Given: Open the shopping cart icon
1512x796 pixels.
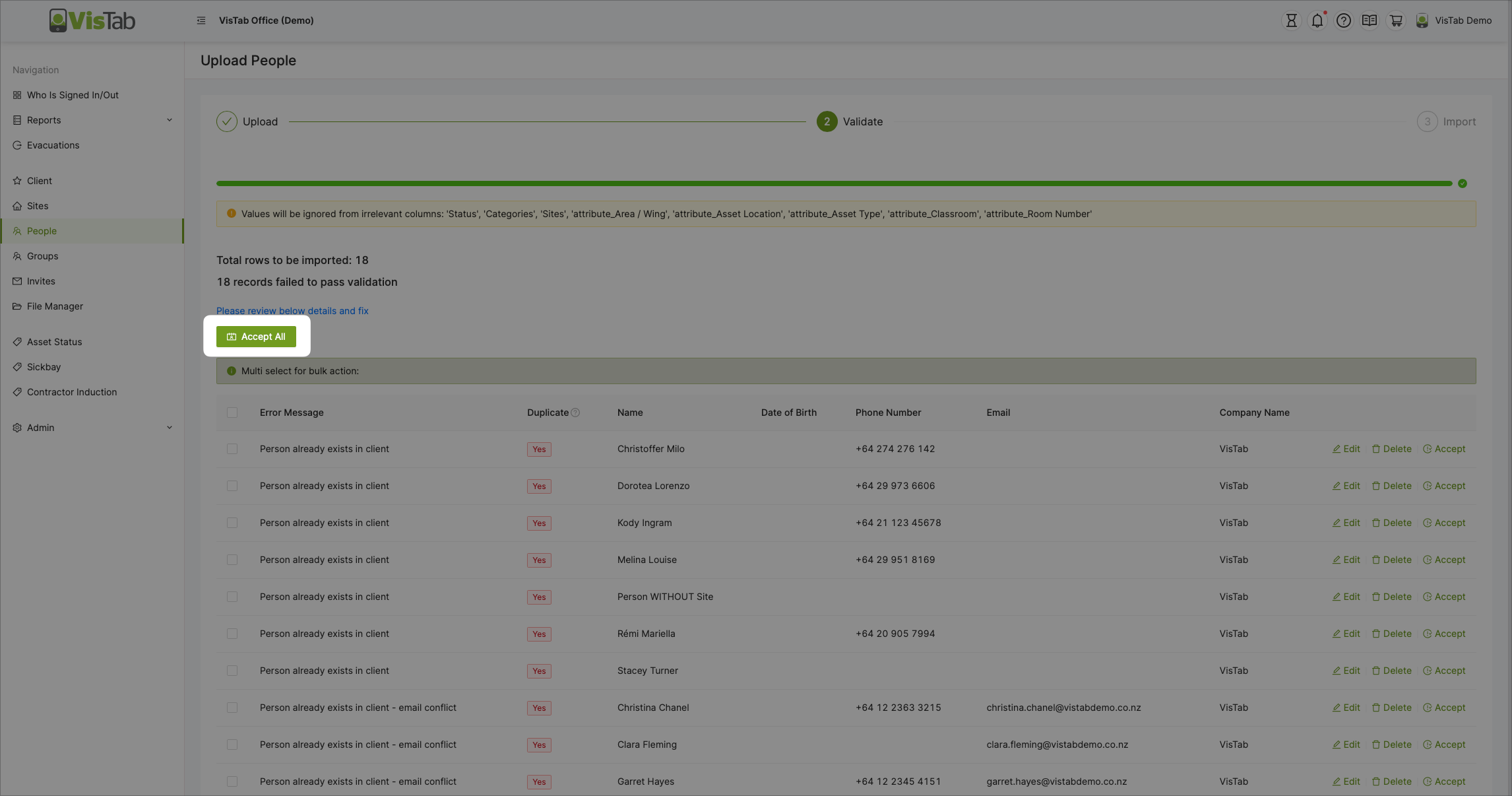Looking at the screenshot, I should pyautogui.click(x=1396, y=20).
